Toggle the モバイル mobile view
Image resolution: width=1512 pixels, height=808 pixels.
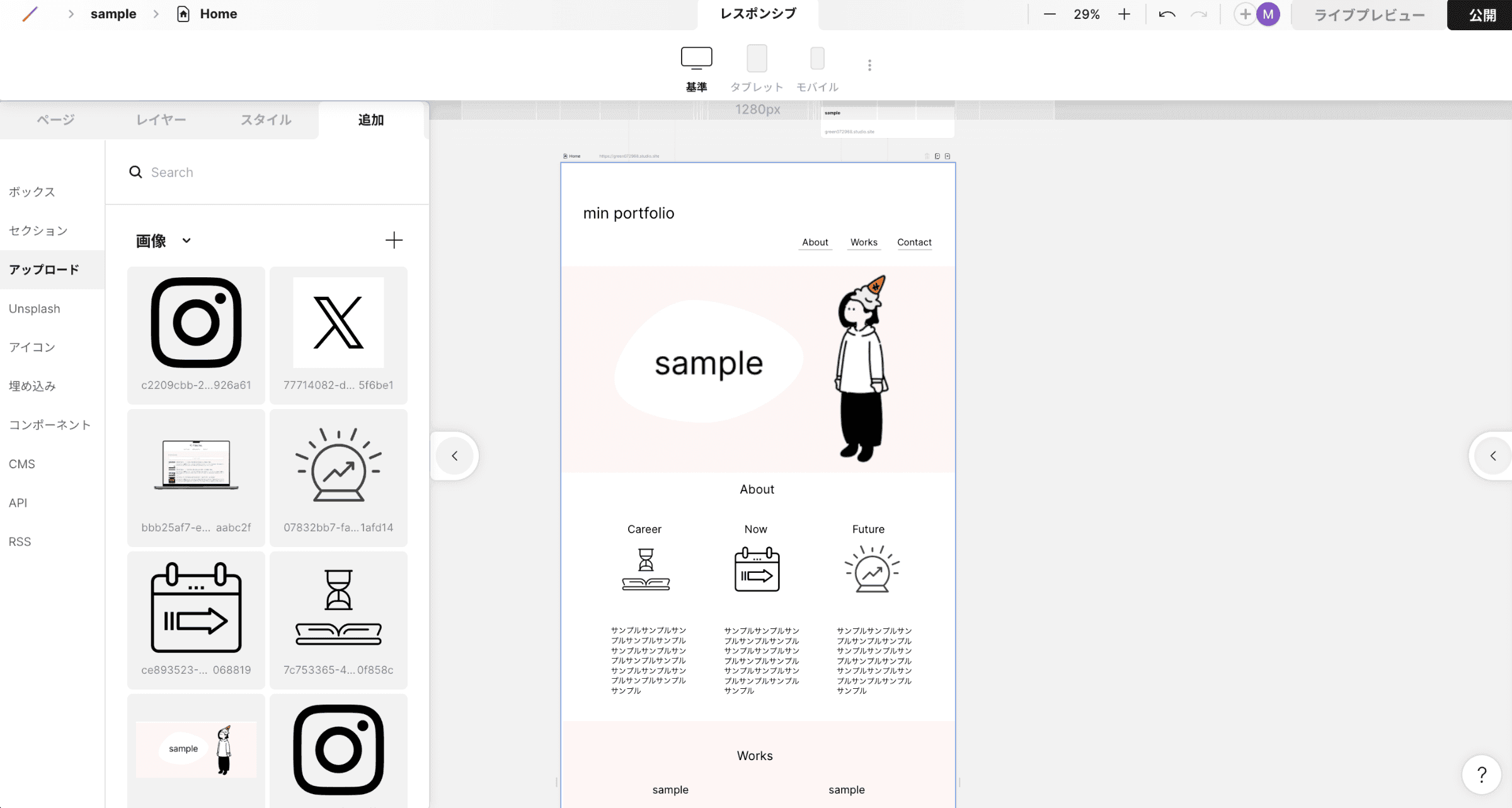[x=816, y=59]
